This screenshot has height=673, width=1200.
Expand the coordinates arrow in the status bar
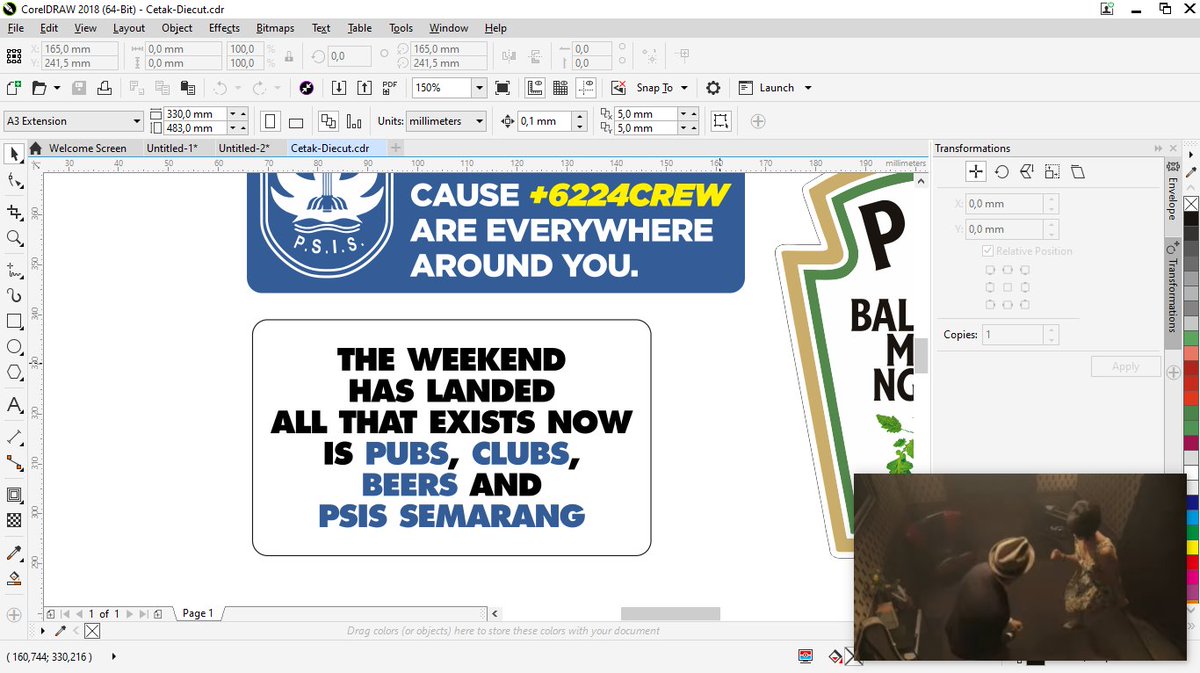coord(113,657)
